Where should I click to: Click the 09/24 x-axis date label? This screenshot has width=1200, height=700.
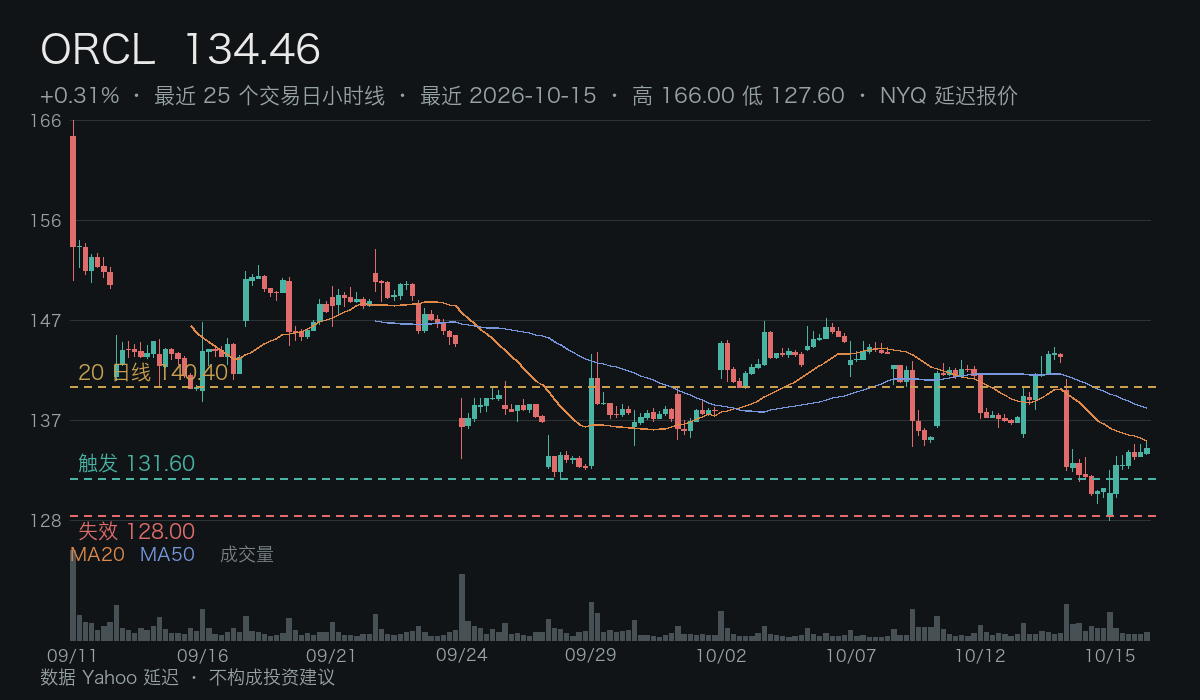pyautogui.click(x=462, y=656)
